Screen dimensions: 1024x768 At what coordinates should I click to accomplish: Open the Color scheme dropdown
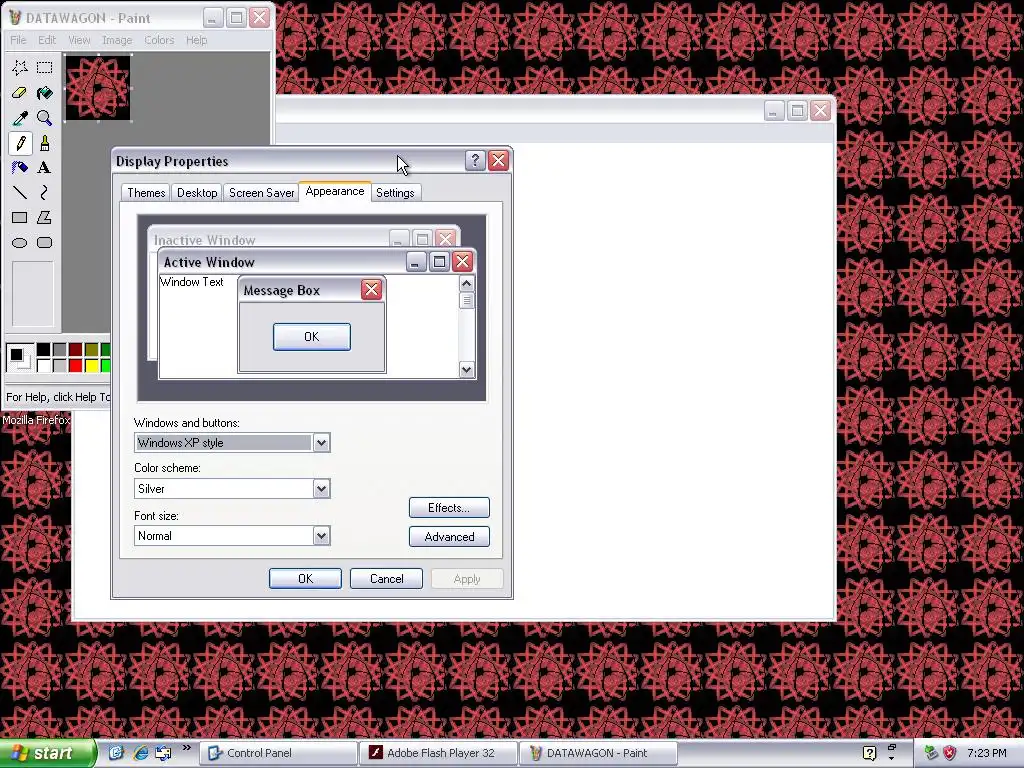[321, 488]
